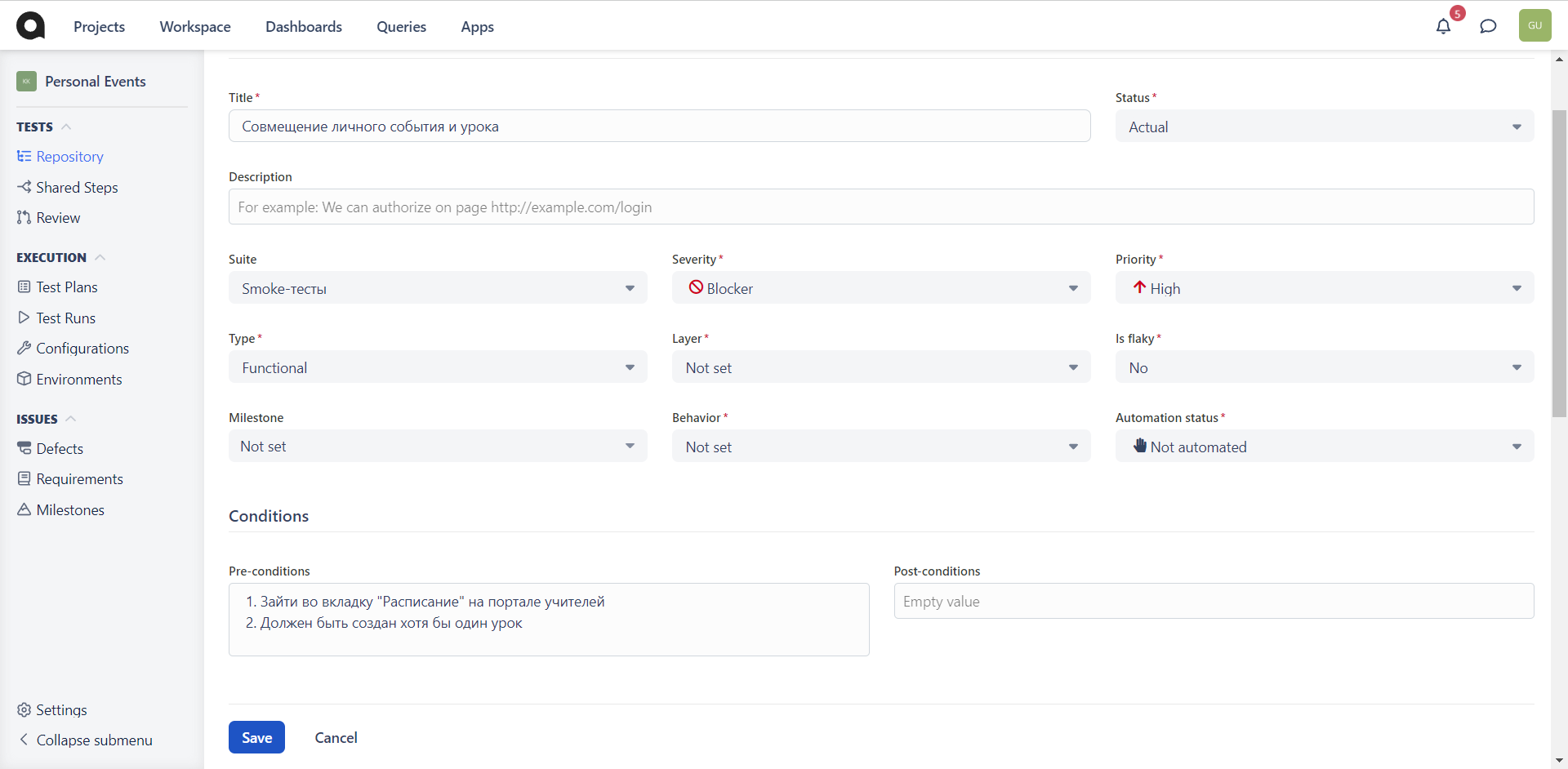Click the Qase logo icon

tap(30, 26)
